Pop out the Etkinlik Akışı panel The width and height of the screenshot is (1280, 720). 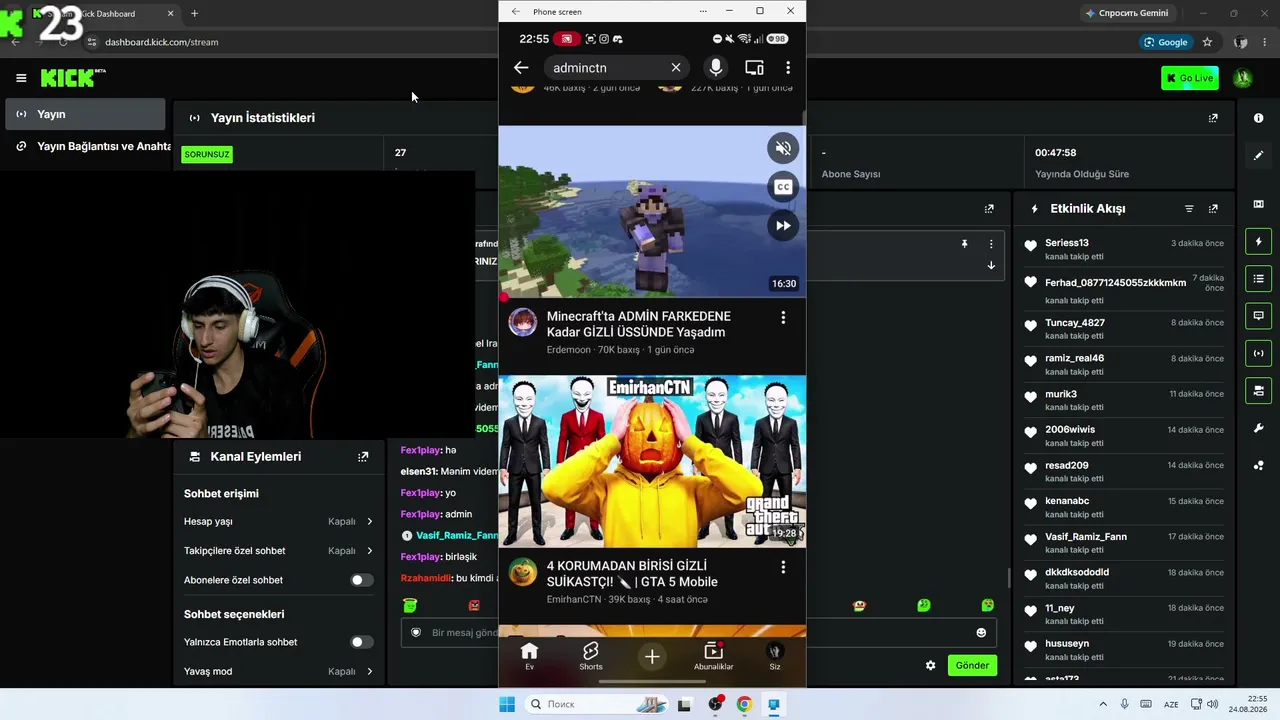click(x=1213, y=209)
